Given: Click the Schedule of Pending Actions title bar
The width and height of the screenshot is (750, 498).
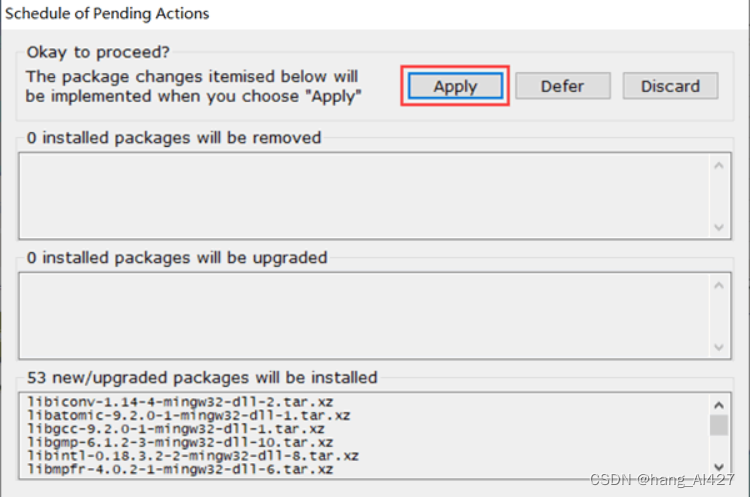Looking at the screenshot, I should coord(300,14).
